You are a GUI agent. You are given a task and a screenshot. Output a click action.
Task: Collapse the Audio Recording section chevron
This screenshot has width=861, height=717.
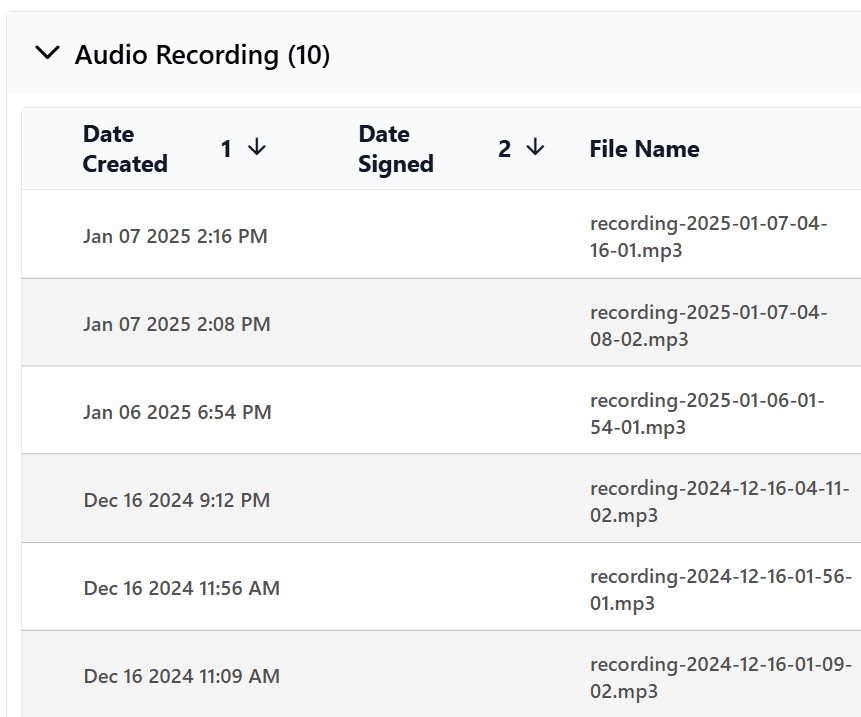tap(47, 54)
